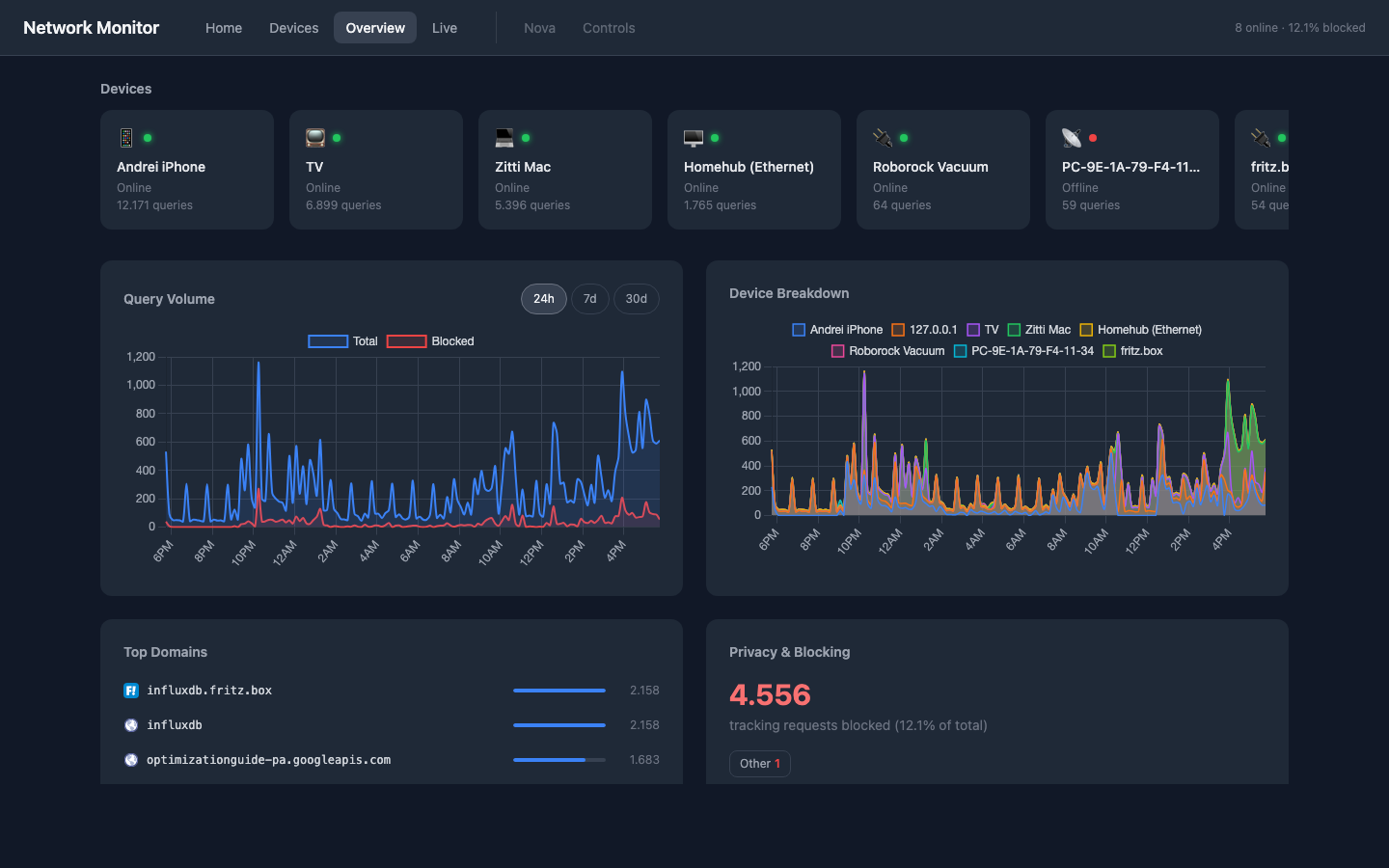Select the 30d time range
1389x868 pixels.
click(636, 299)
